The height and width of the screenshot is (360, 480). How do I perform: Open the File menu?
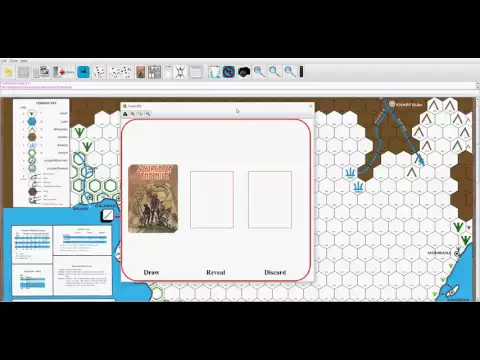click(4, 61)
